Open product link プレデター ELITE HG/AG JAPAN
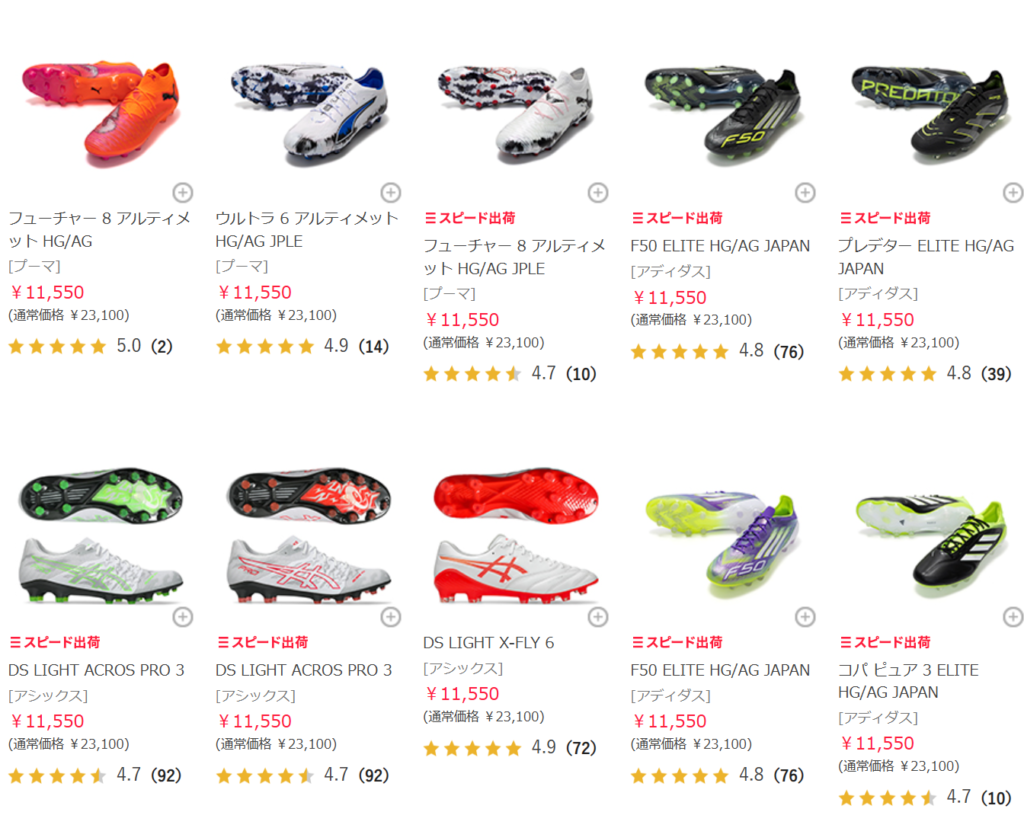 [926, 257]
